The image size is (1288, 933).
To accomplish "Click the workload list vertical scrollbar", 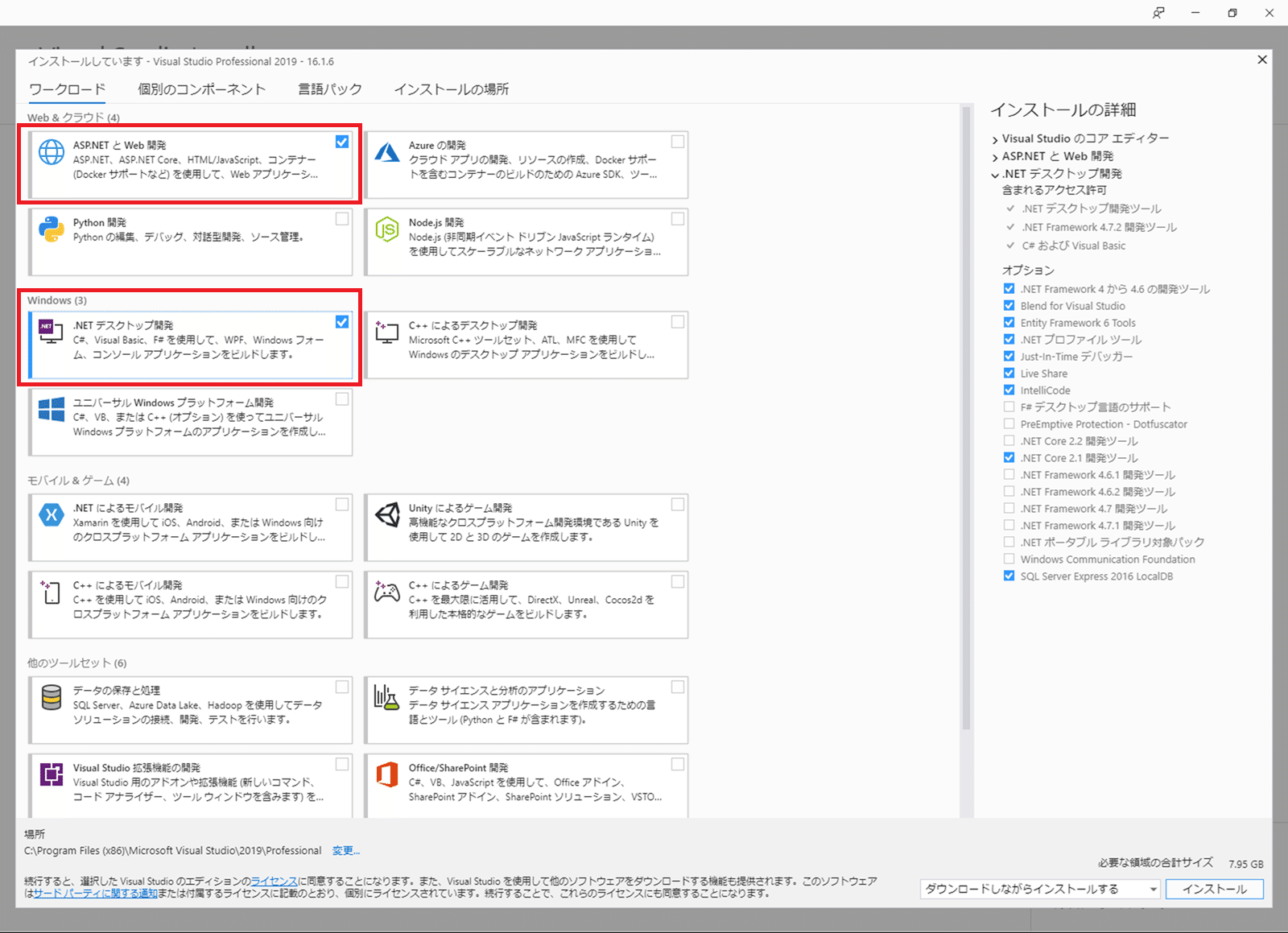I will tap(966, 419).
